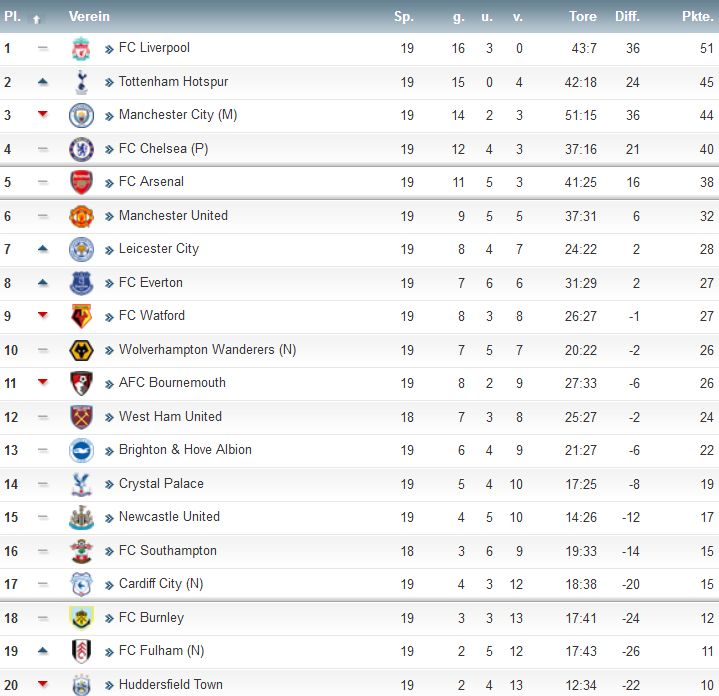Click the Pkte. column header
719x696 pixels.
pyautogui.click(x=697, y=17)
